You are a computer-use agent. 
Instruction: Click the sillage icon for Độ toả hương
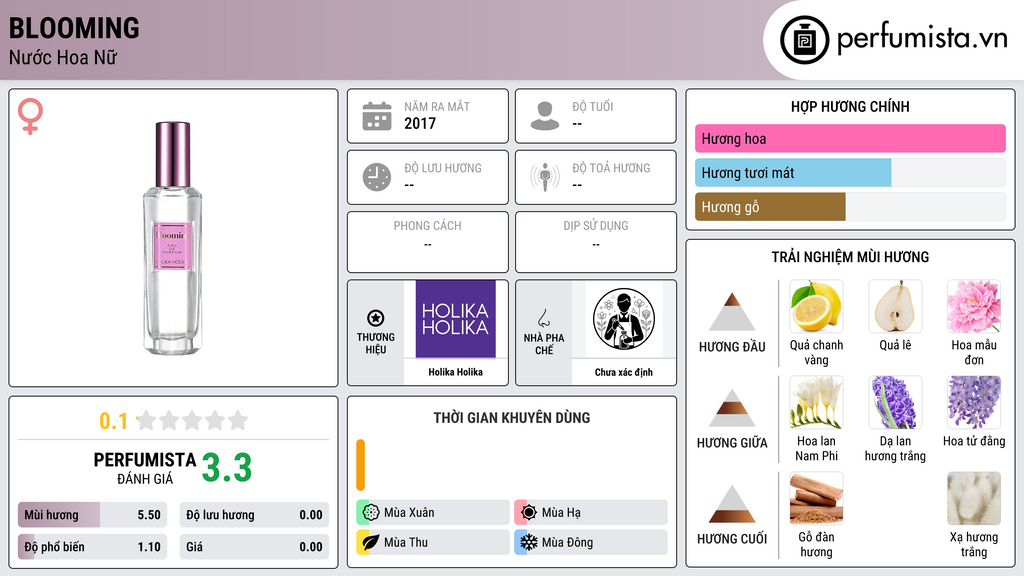[545, 177]
